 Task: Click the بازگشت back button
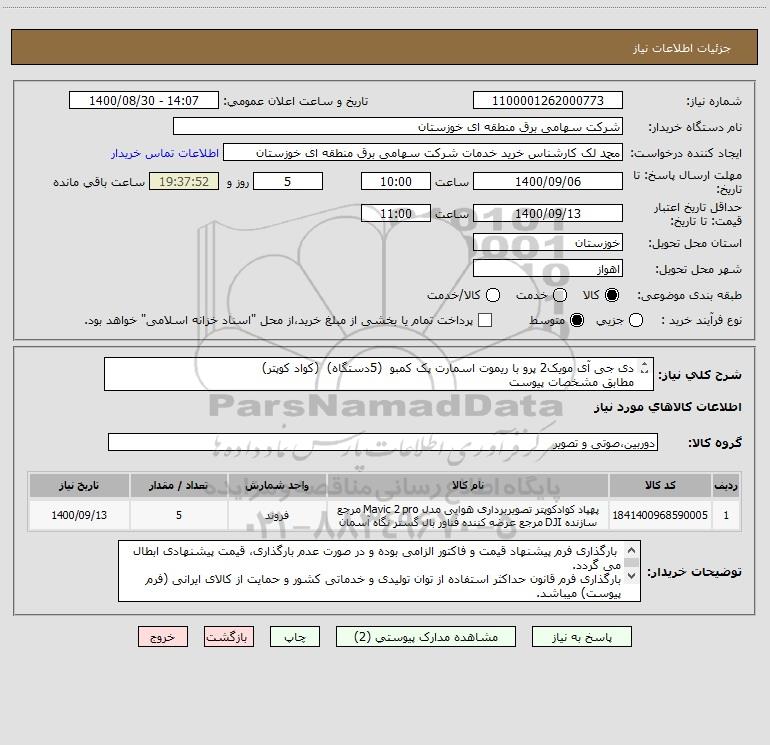coord(229,637)
